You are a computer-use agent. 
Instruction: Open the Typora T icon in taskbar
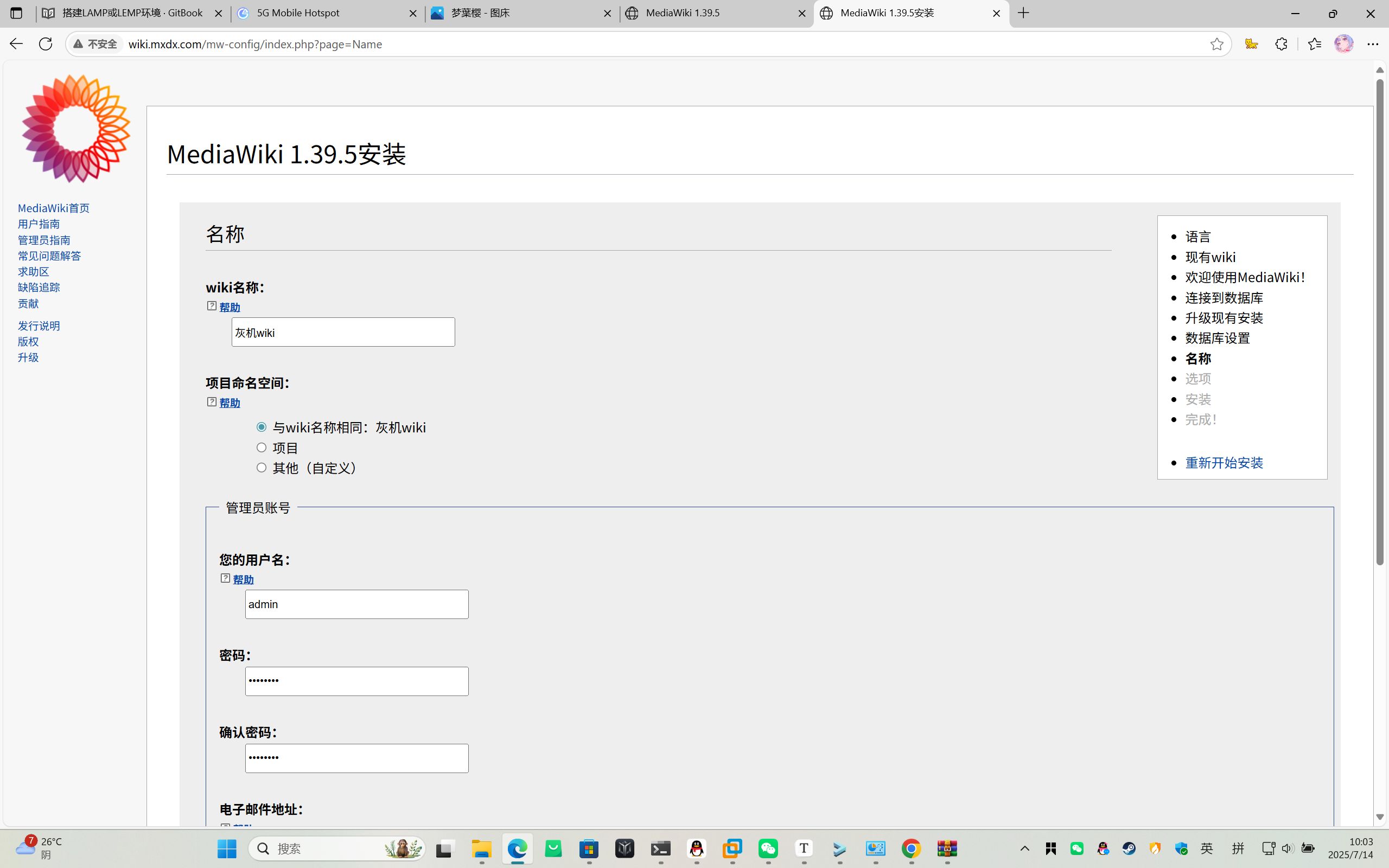point(804,848)
